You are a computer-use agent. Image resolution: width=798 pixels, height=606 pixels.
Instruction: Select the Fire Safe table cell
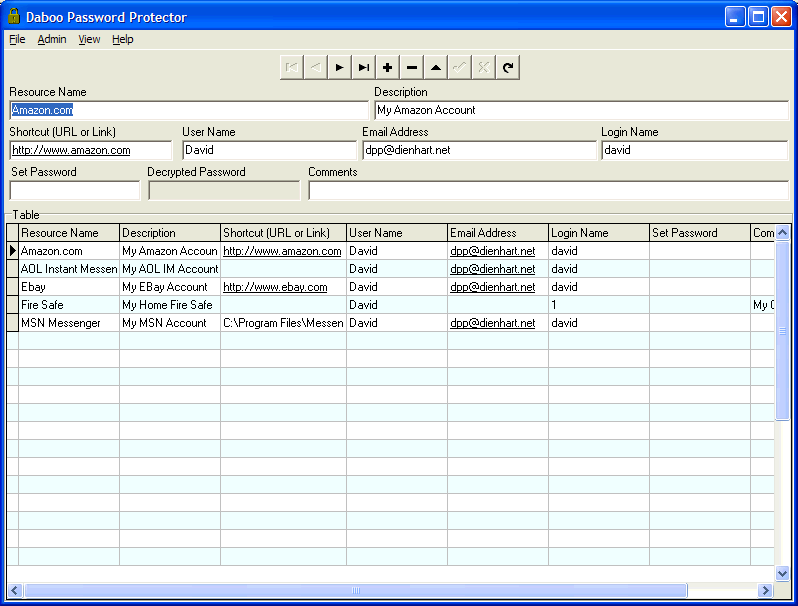coord(69,305)
